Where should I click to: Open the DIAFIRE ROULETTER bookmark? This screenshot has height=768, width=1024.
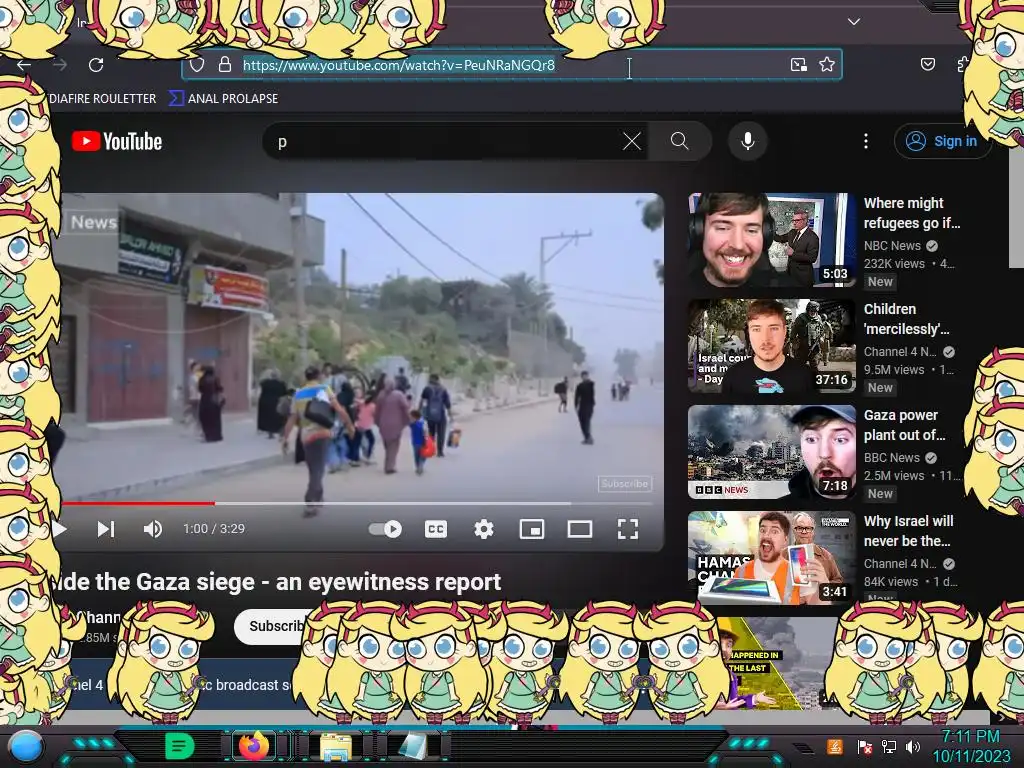(103, 99)
